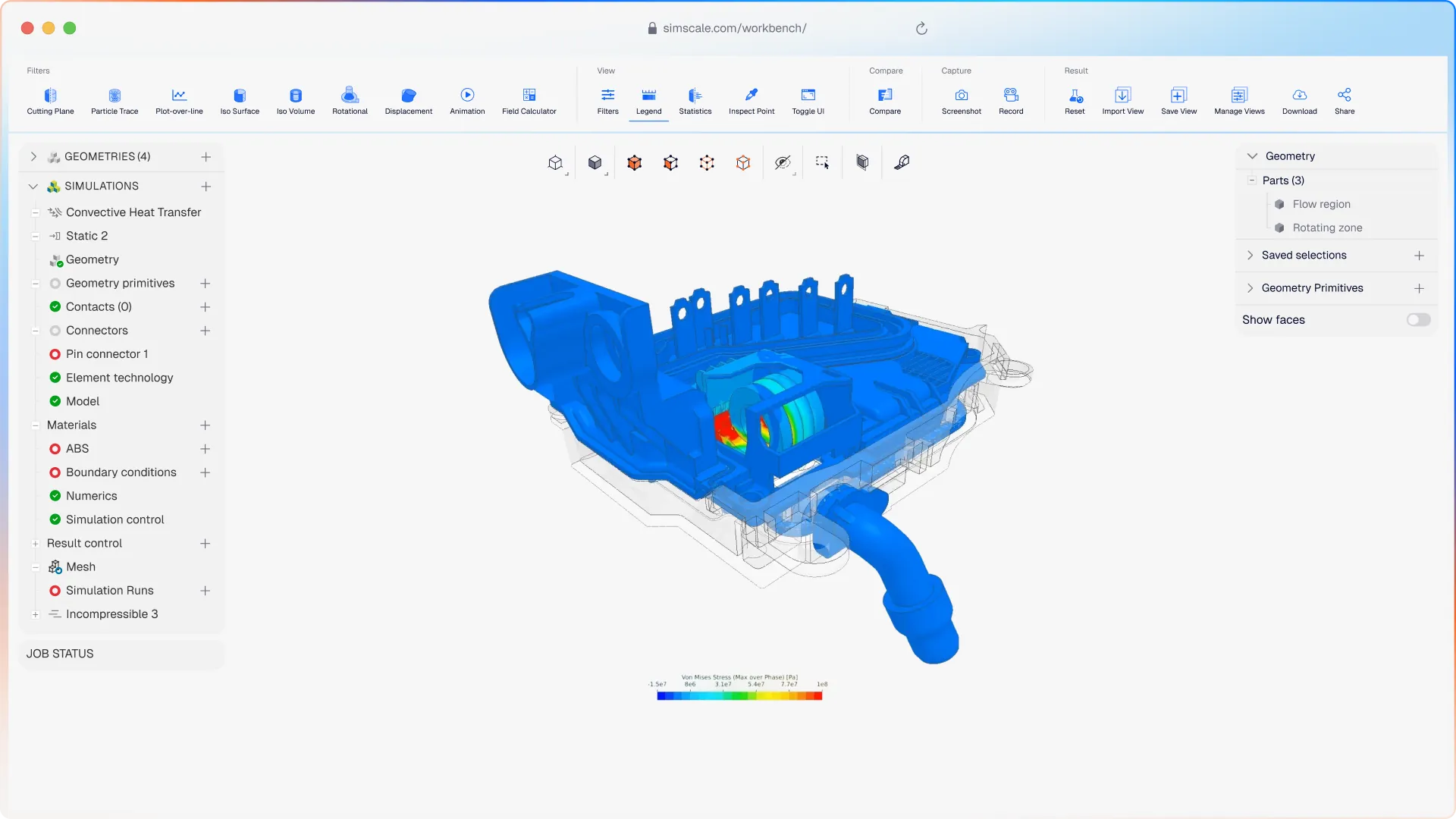Enable the Show faces switch
This screenshot has height=819, width=1456.
(x=1418, y=320)
